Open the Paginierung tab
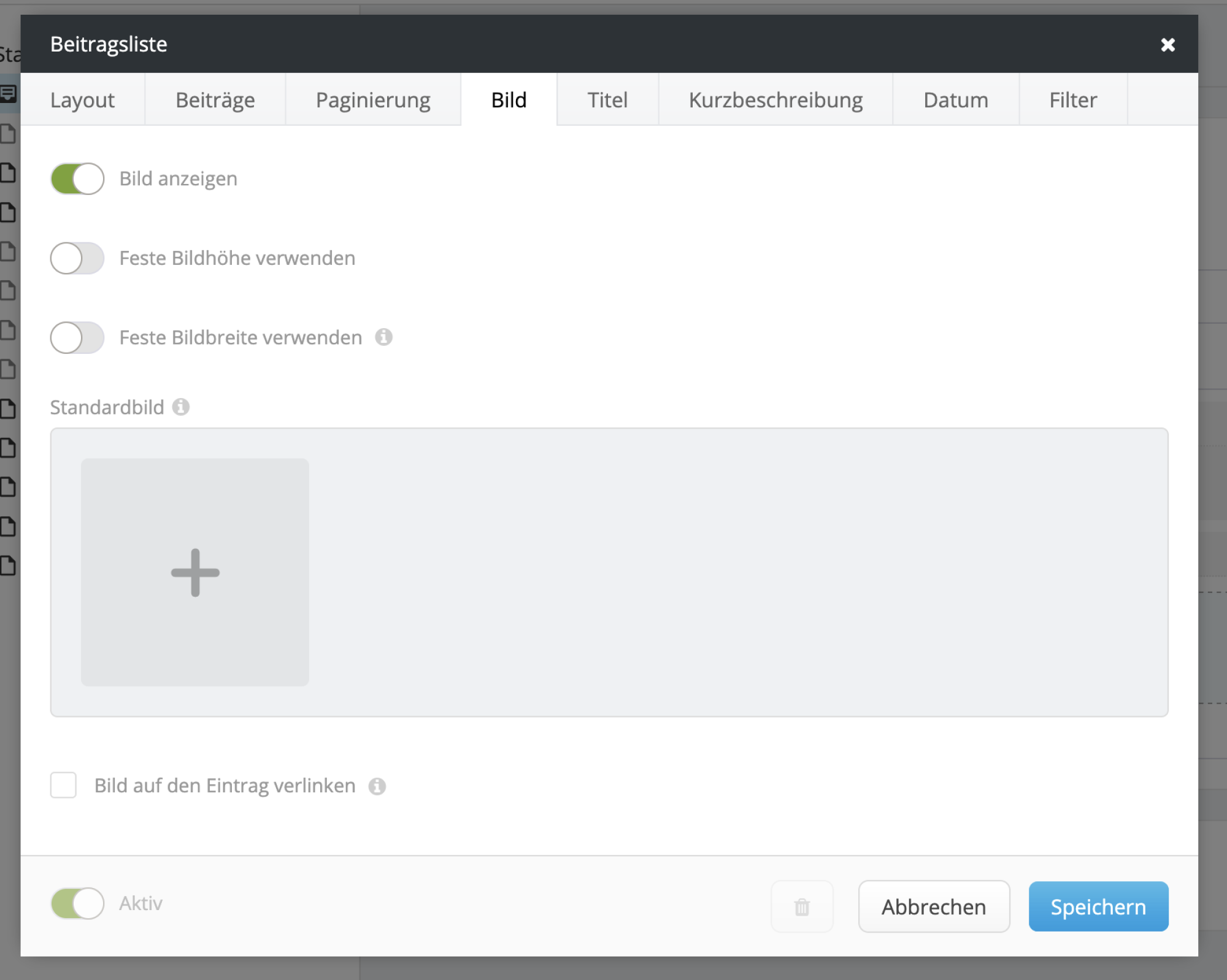This screenshot has height=980, width=1227. coord(373,99)
